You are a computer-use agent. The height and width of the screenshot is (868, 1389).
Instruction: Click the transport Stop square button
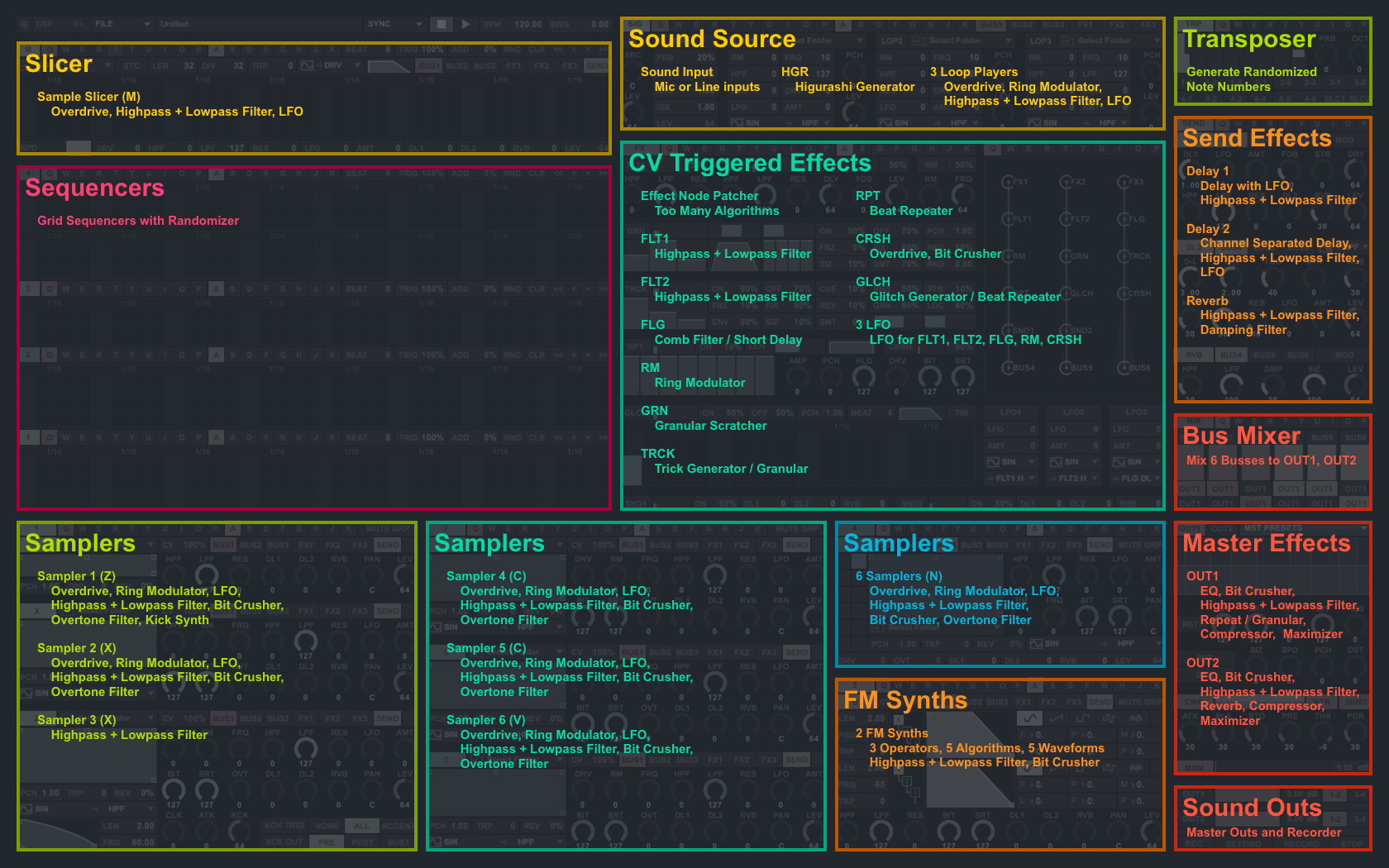pyautogui.click(x=442, y=24)
